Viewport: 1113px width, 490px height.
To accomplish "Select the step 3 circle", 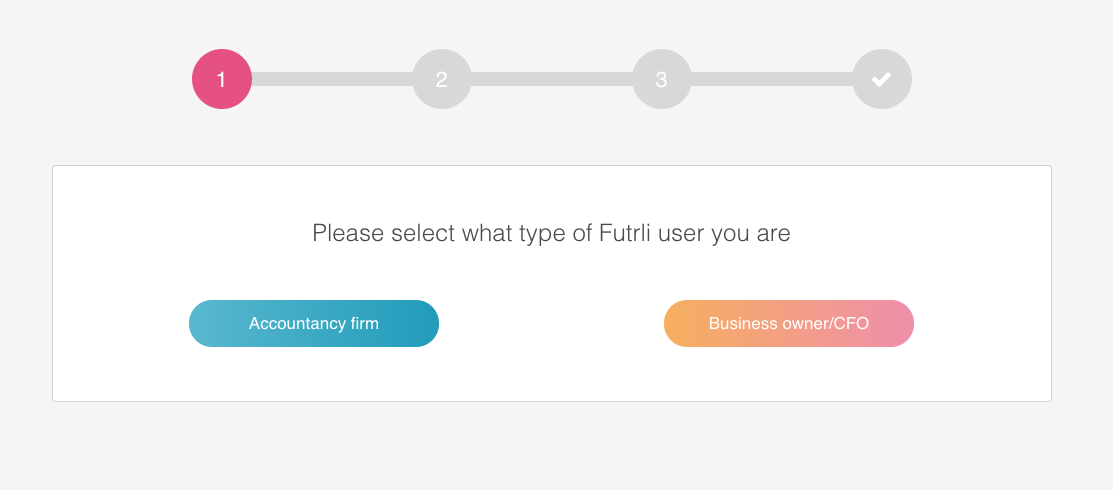I will (x=662, y=79).
